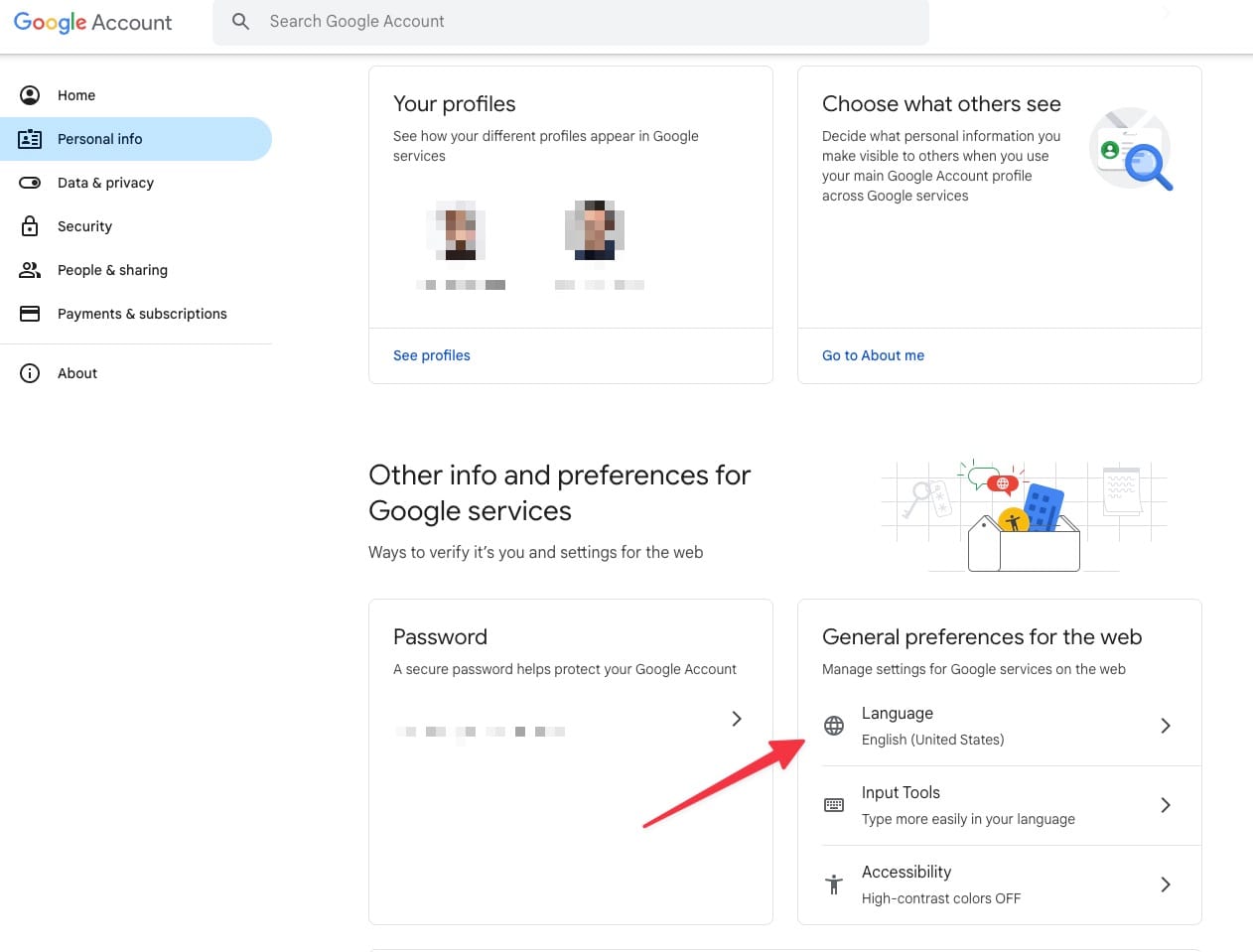This screenshot has width=1253, height=952.
Task: Open the Accessibility setting row
Action: pos(1000,884)
